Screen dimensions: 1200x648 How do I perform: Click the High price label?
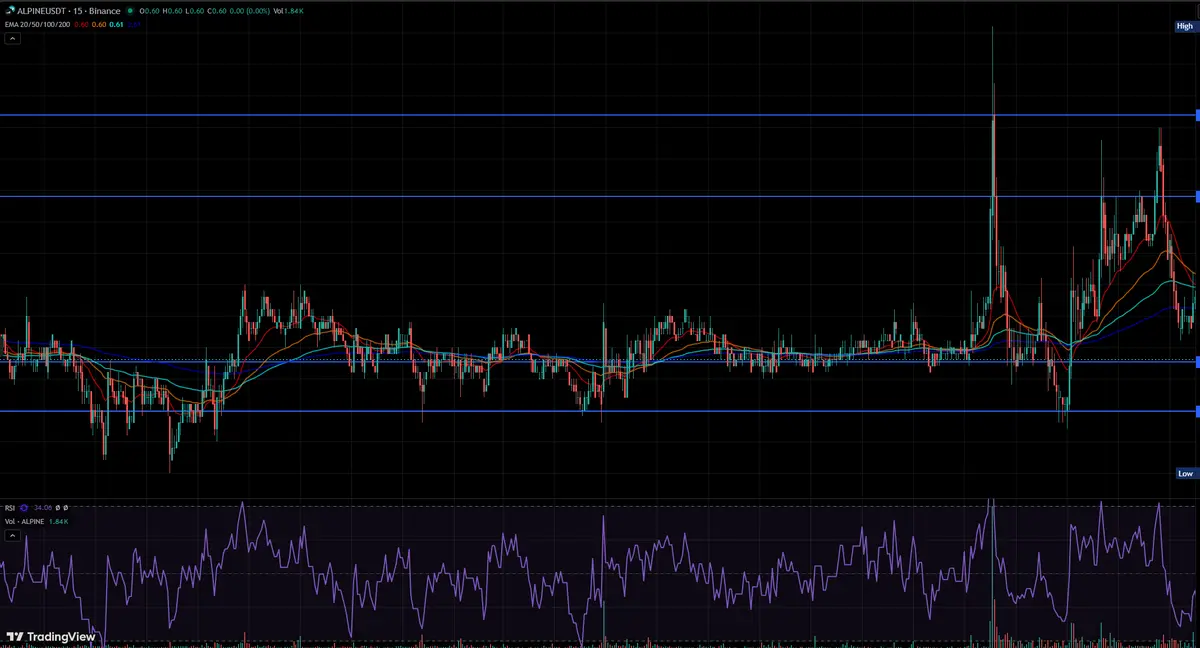1184,26
